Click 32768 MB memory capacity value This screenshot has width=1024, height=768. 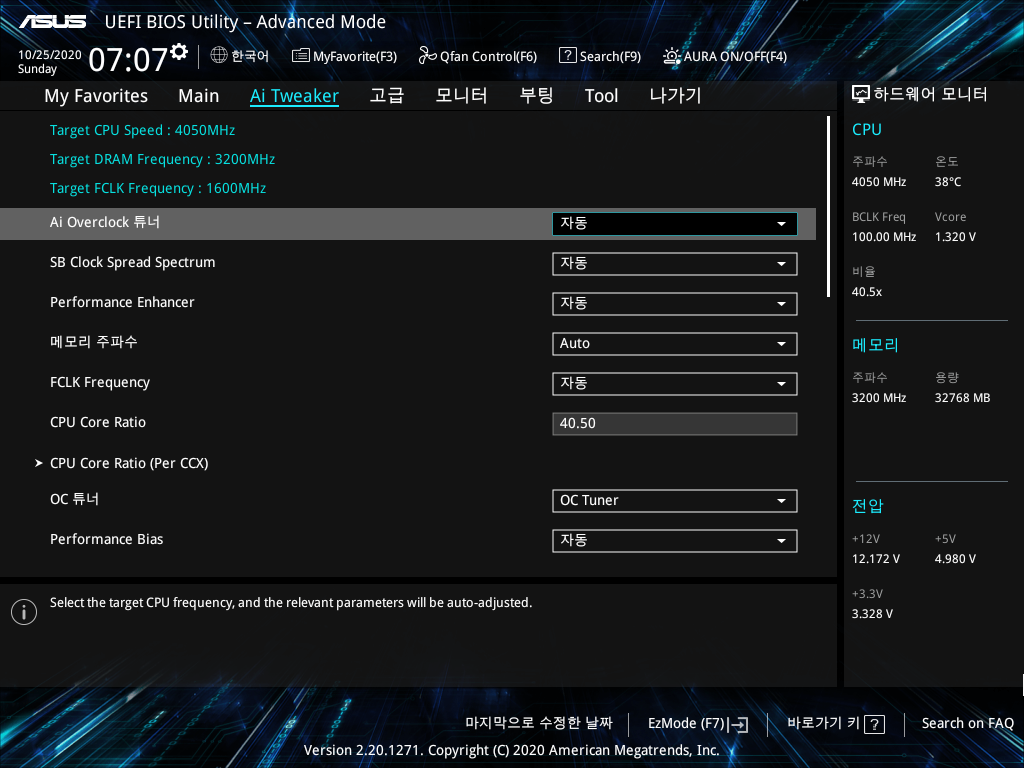[x=963, y=398]
